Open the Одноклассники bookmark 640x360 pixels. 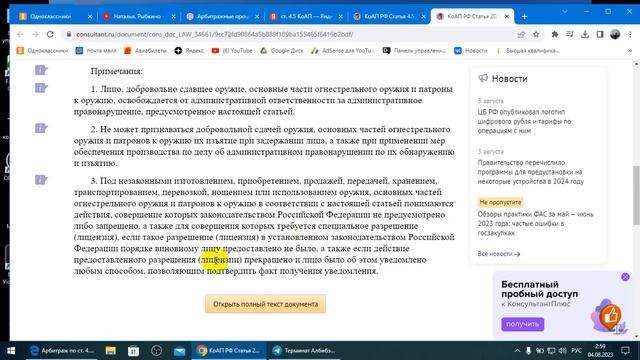click(x=42, y=51)
